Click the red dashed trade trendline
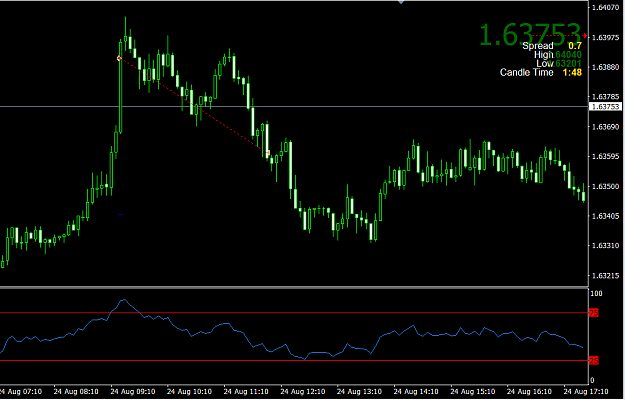Screen dimensions: 625x400 pos(193,106)
